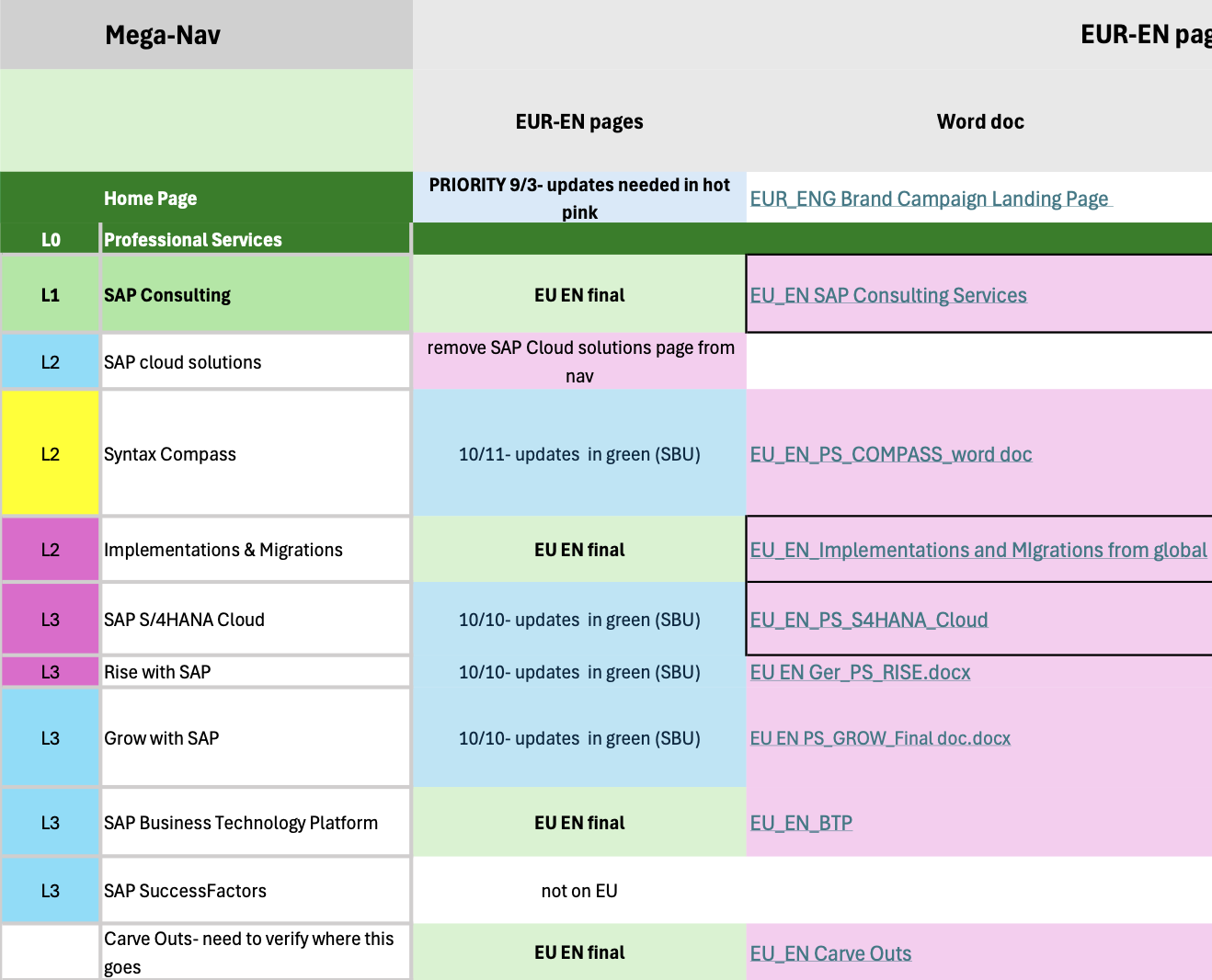The image size is (1212, 980).
Task: Open the EU EN Ger_PS_RISE.docx link
Action: (860, 672)
